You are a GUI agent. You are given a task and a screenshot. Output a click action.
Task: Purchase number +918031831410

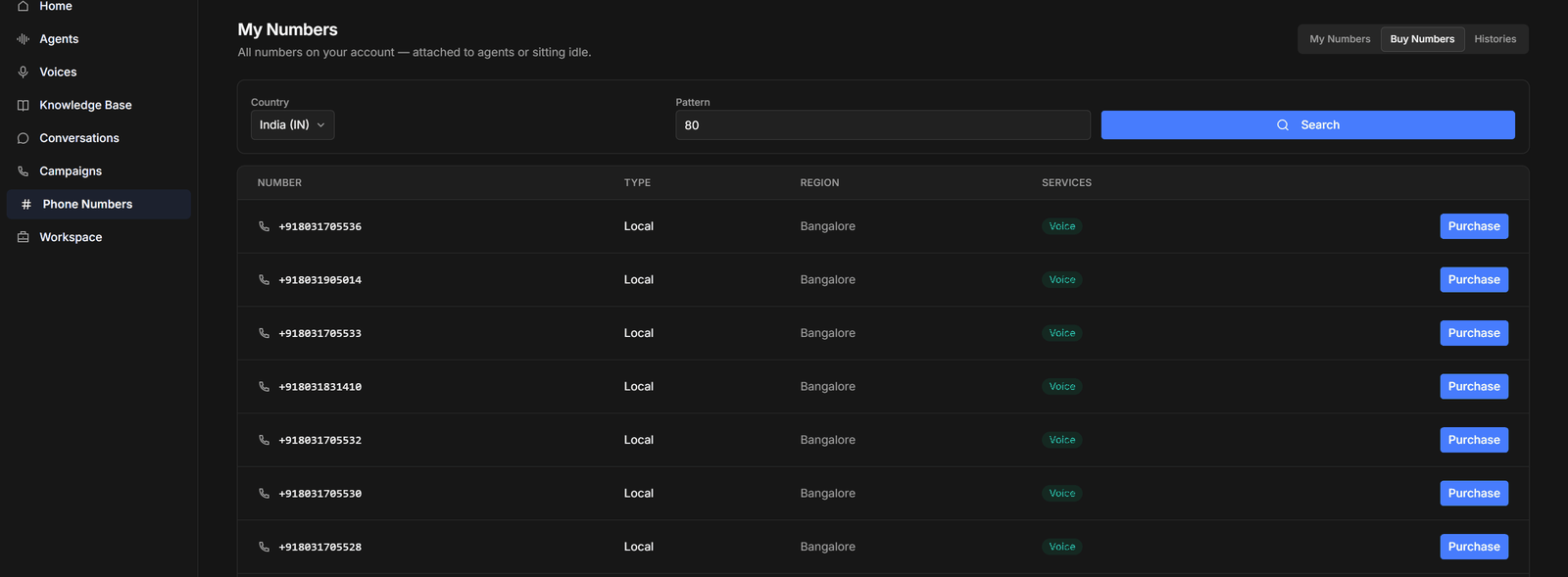1473,386
